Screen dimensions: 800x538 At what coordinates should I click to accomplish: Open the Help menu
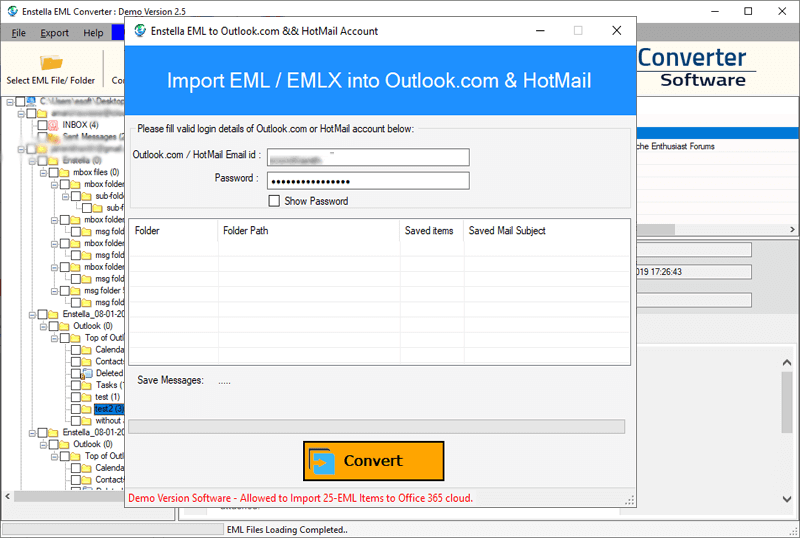[x=93, y=33]
